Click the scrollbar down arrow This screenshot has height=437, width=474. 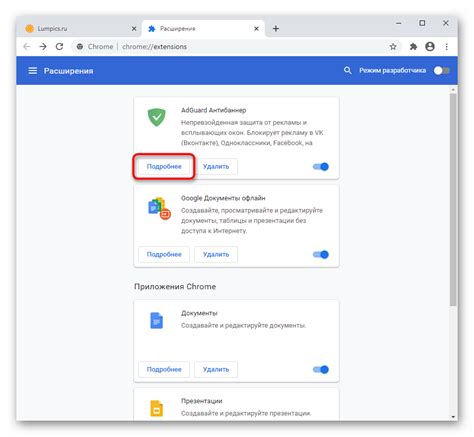point(453,417)
